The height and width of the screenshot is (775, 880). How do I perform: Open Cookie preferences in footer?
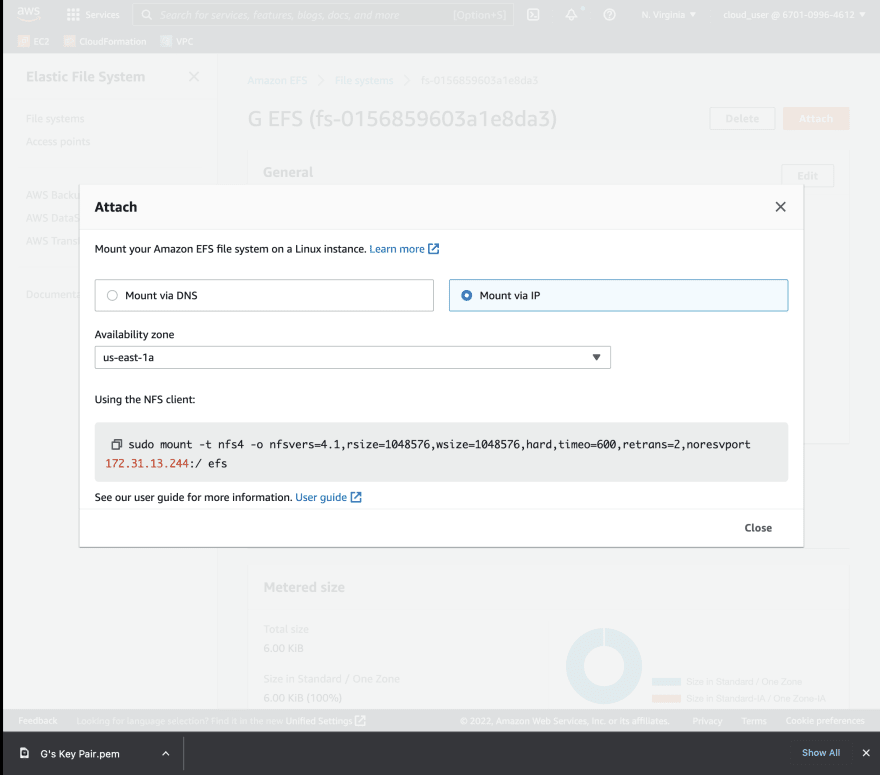click(x=825, y=721)
